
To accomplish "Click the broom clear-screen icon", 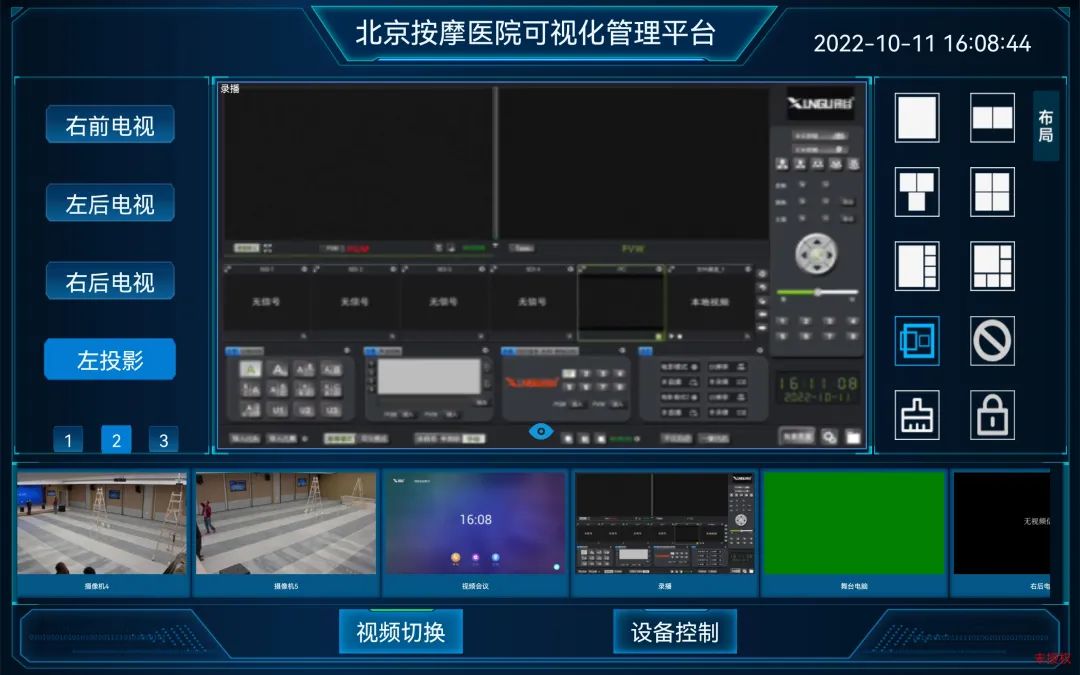I will (x=917, y=415).
